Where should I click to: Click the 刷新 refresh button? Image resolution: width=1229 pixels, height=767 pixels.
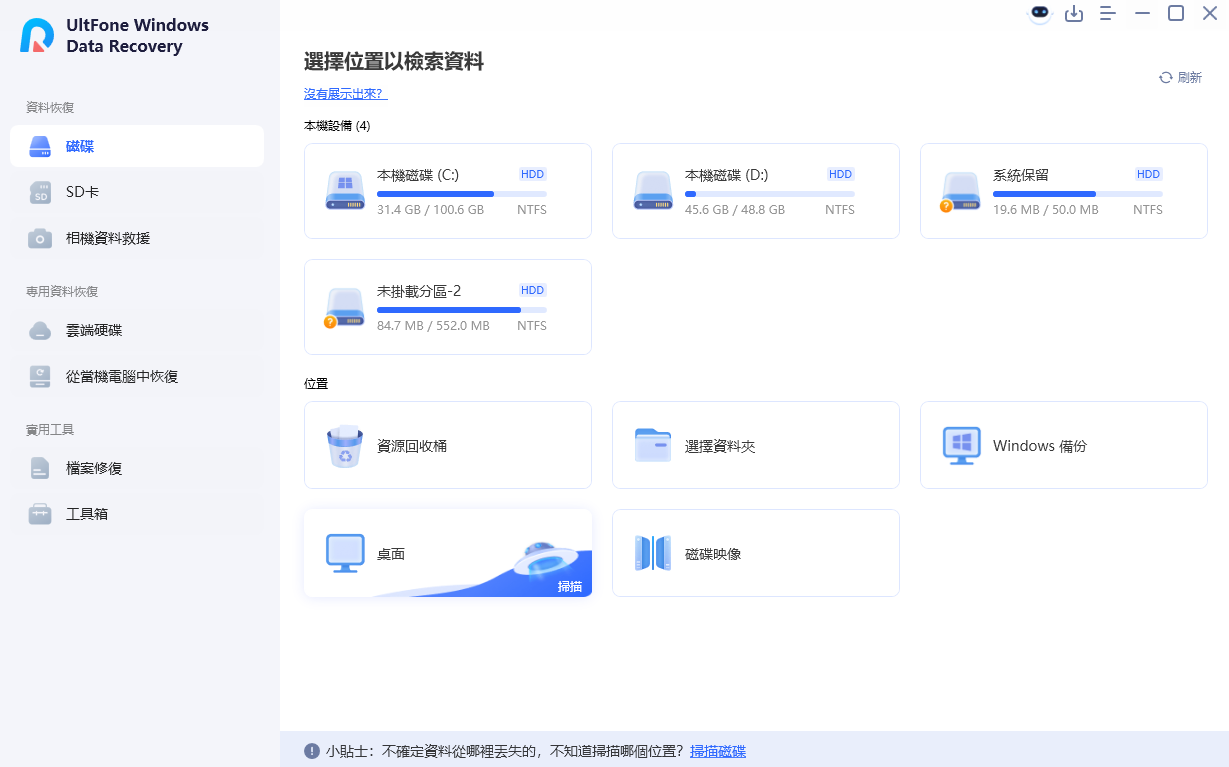point(1180,78)
